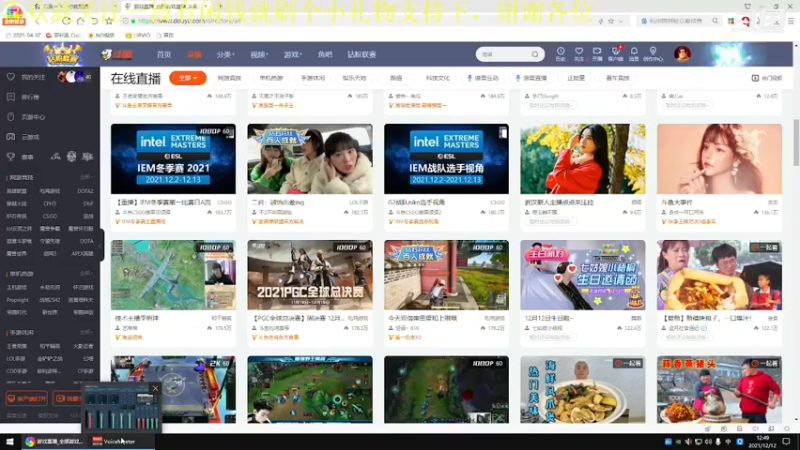Select the highlighted live navigation tab
This screenshot has height=450, width=800.
point(194,55)
